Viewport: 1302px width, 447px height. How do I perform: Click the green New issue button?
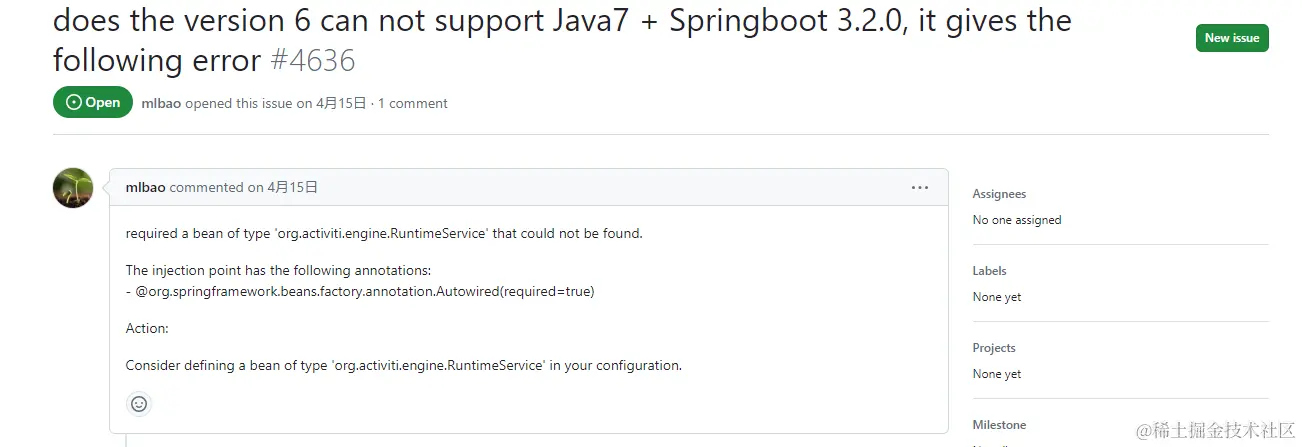1231,38
